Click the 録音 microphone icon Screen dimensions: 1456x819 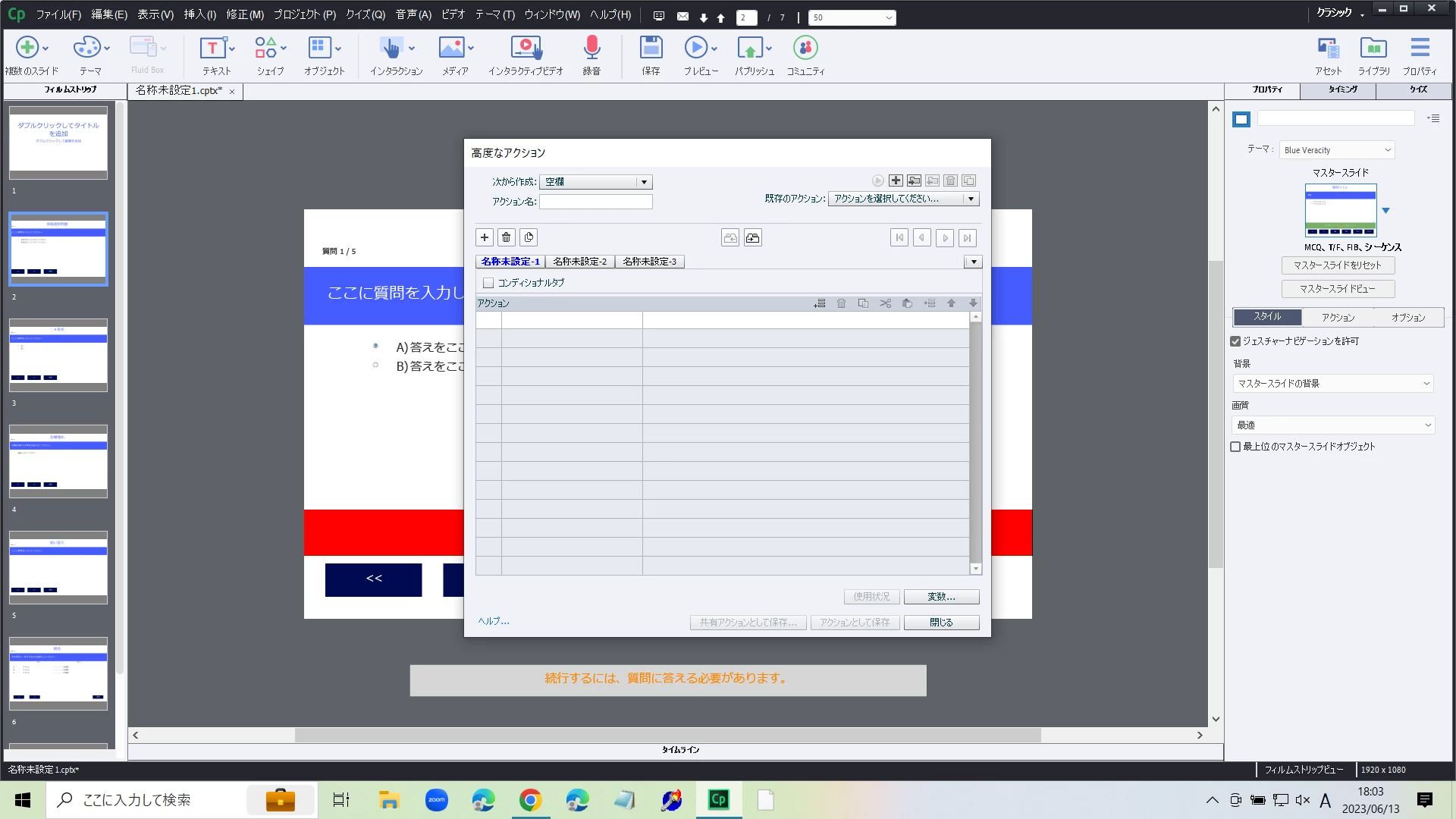591,49
